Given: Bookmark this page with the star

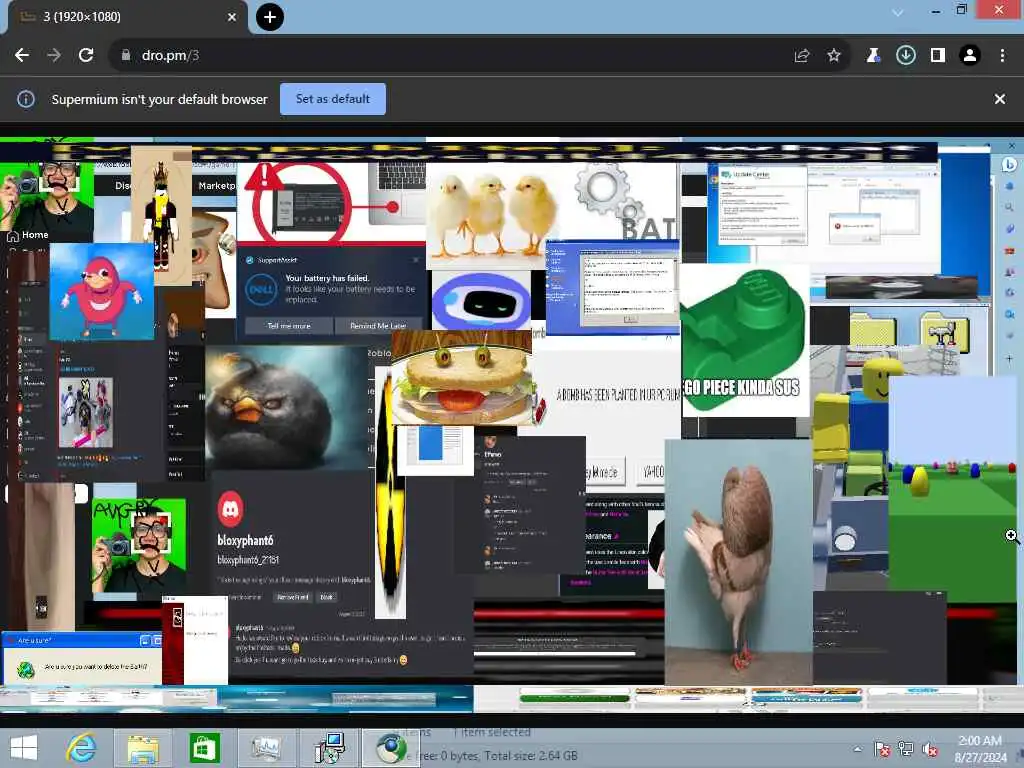Looking at the screenshot, I should coord(834,56).
